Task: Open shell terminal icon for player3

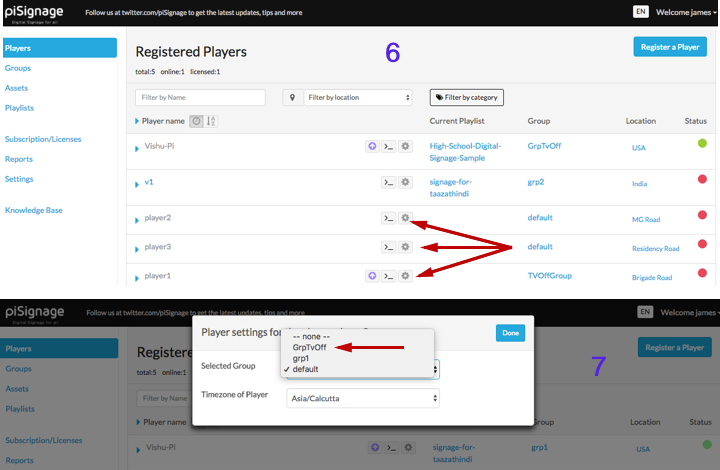Action: pos(388,247)
